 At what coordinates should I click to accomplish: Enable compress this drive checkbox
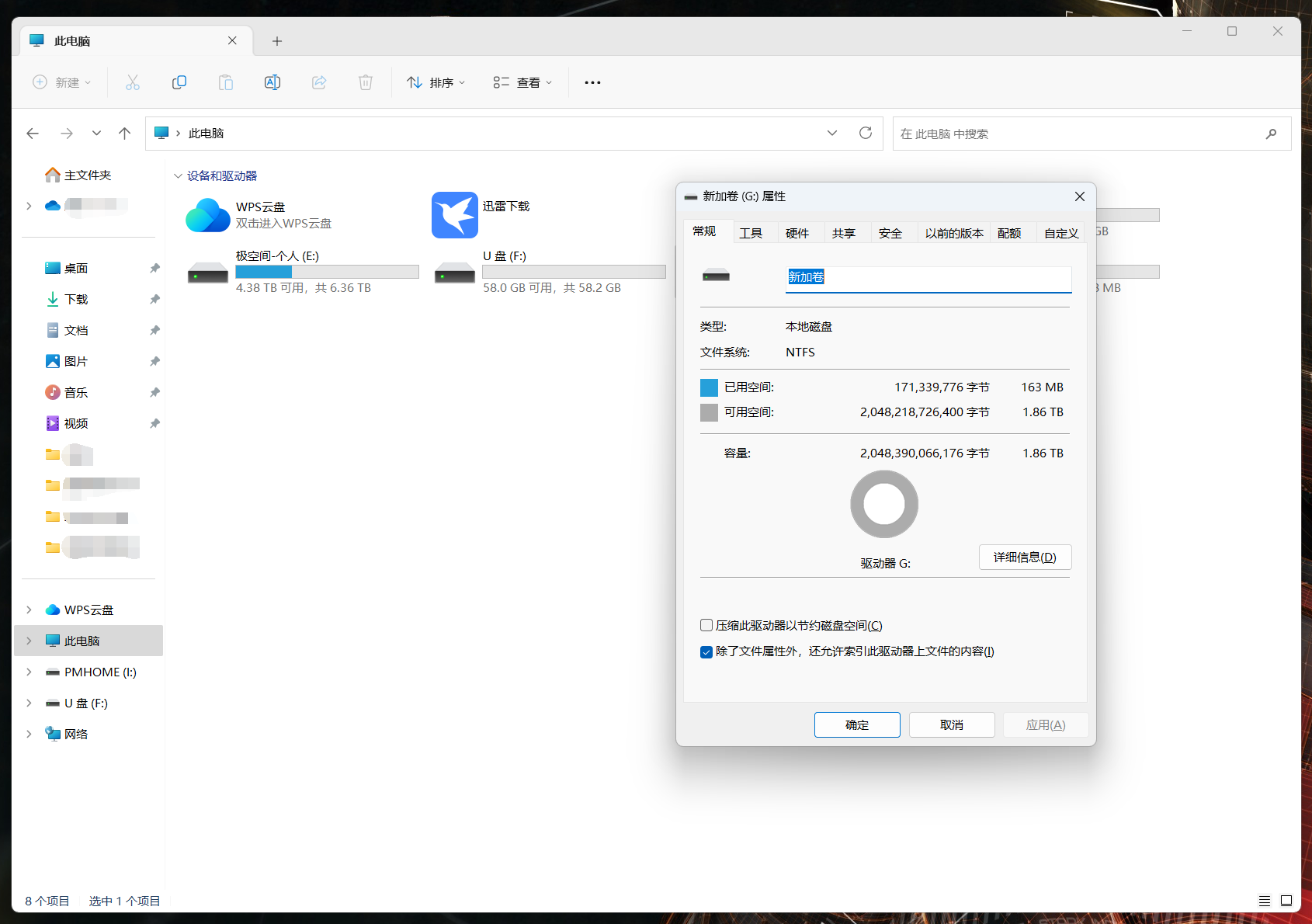(706, 625)
